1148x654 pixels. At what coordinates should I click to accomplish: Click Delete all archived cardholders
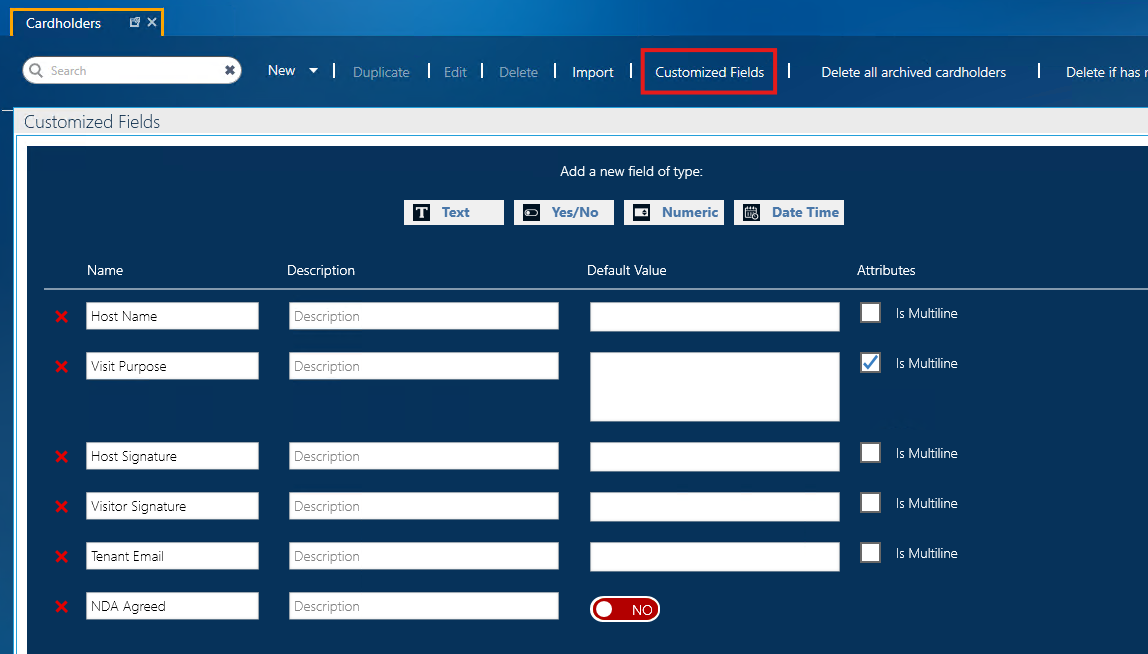(x=913, y=72)
